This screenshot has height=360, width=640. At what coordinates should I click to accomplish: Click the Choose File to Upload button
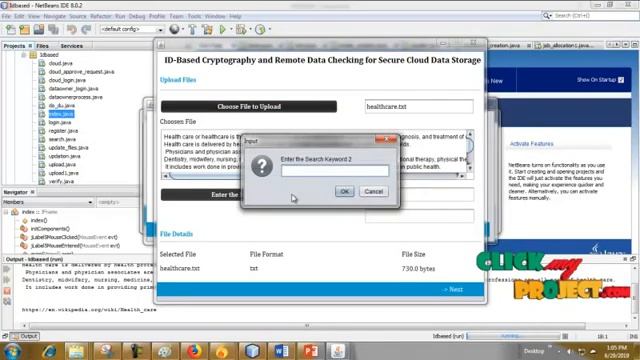coord(249,107)
